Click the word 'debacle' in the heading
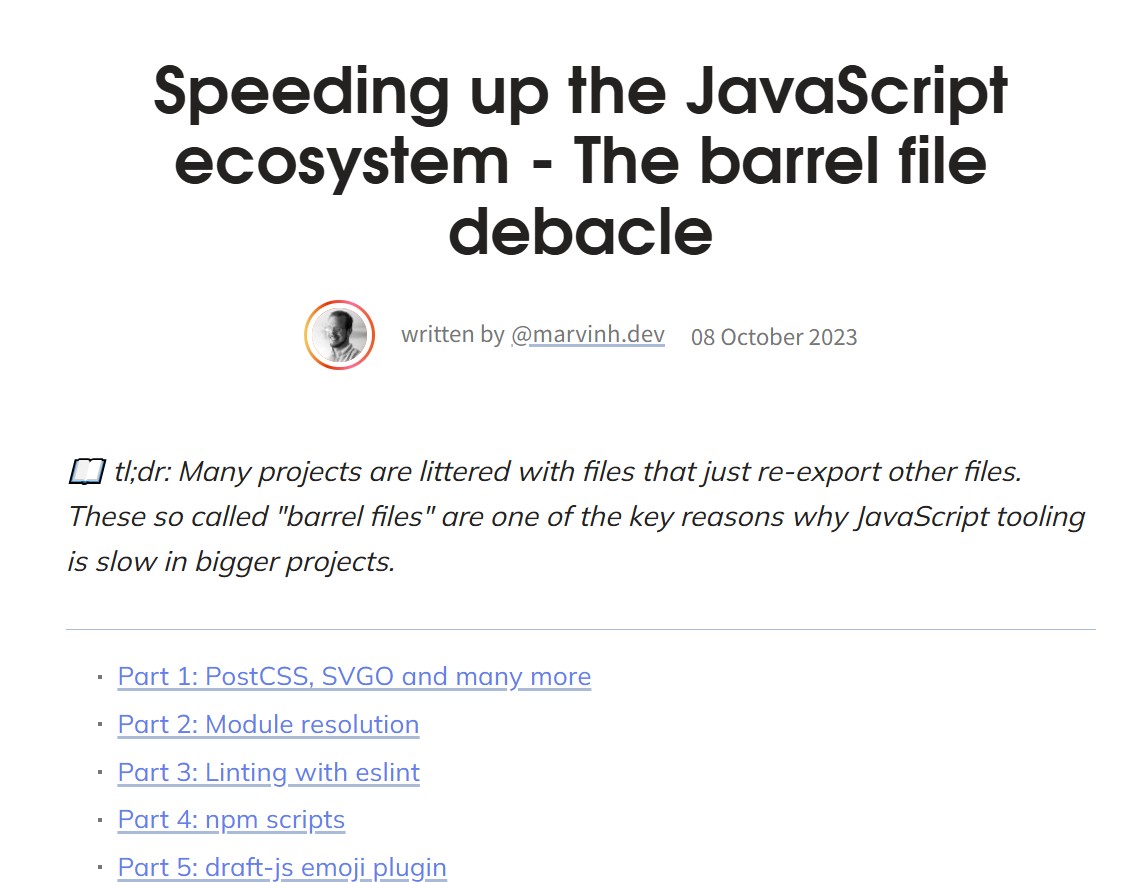Screen dimensions: 1122x882 point(580,232)
